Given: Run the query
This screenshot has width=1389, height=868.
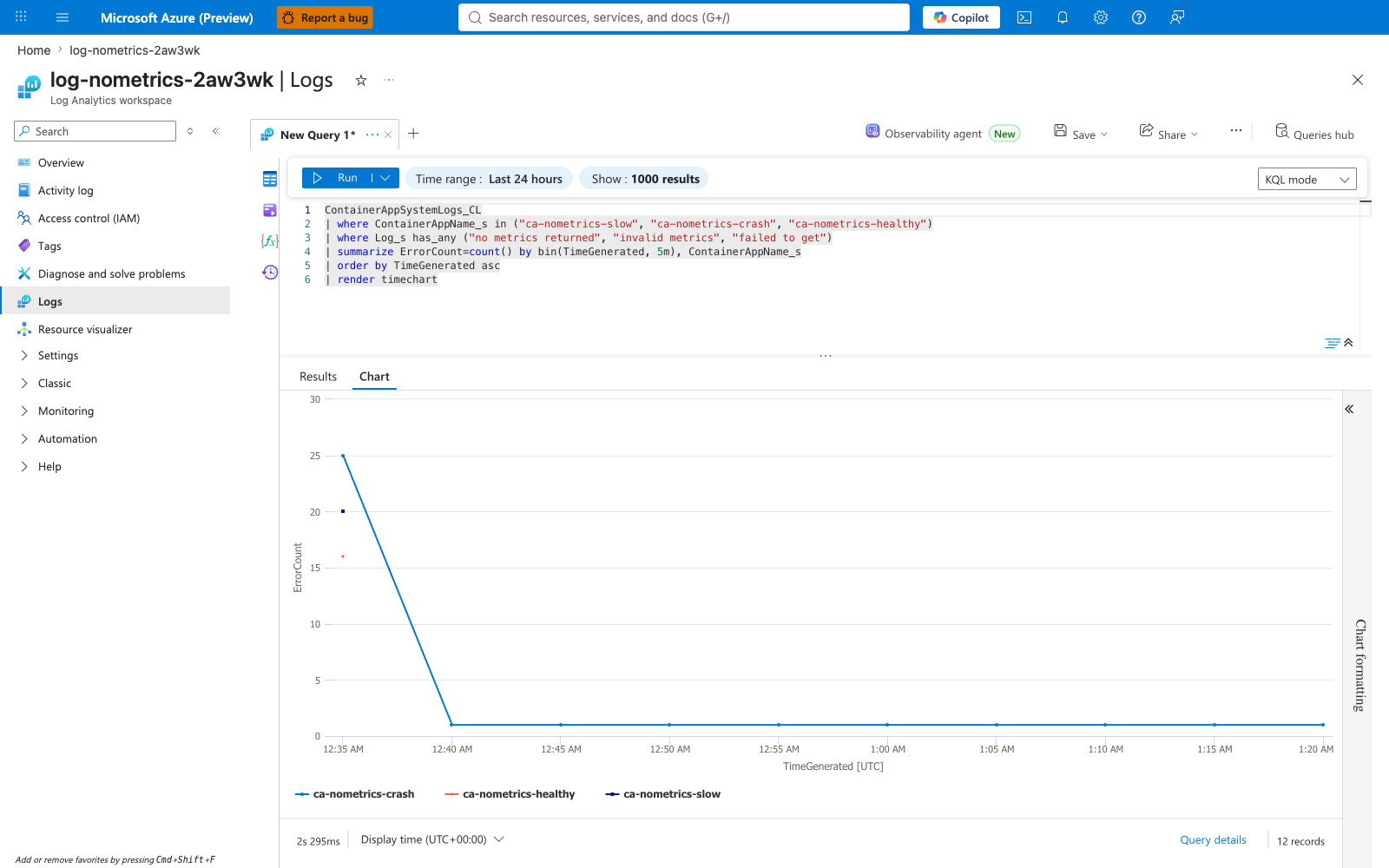Looking at the screenshot, I should pyautogui.click(x=337, y=178).
